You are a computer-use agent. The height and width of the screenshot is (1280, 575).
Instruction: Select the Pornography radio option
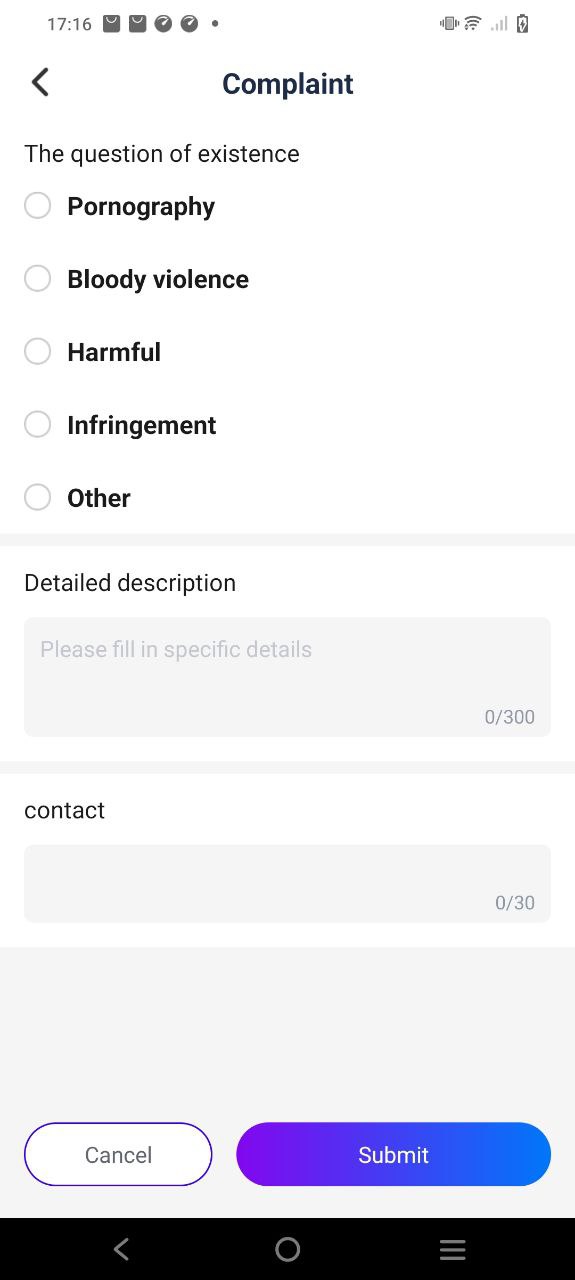coord(37,206)
